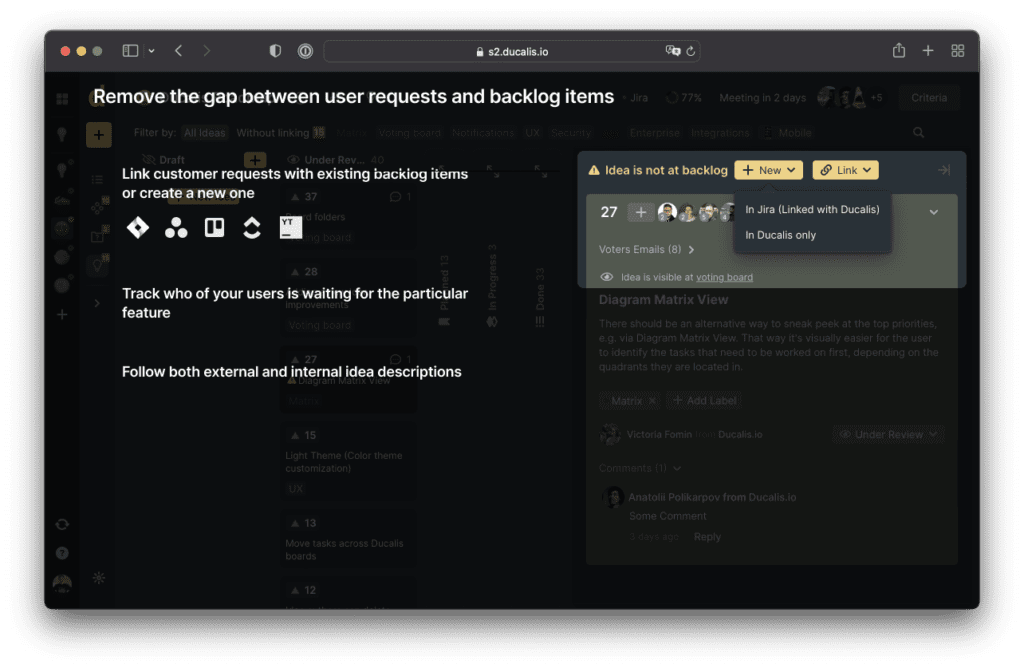The width and height of the screenshot is (1024, 668).
Task: Open the New dropdown button
Action: coord(769,170)
